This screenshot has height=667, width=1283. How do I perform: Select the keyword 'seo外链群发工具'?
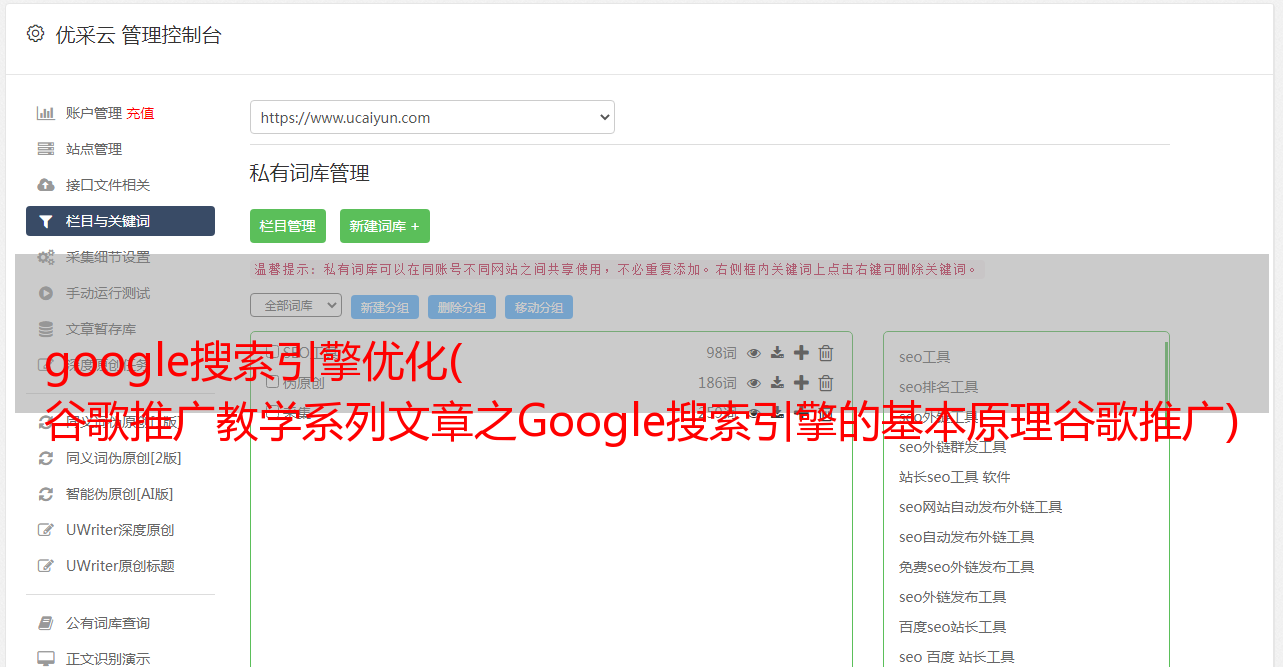(953, 447)
